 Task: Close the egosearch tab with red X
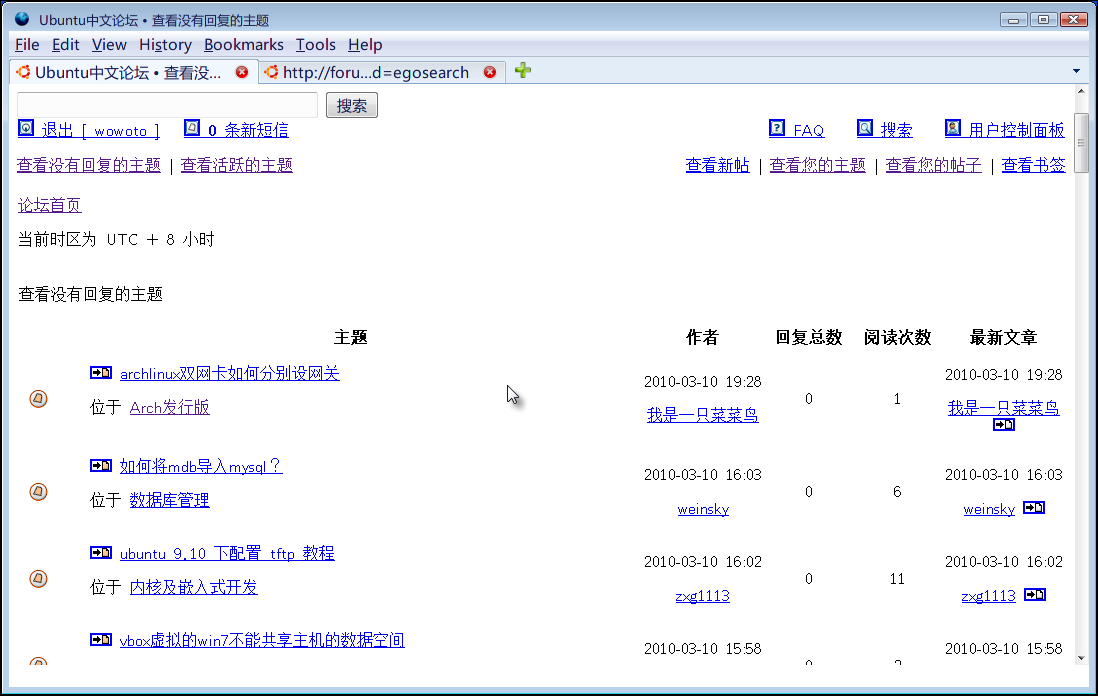click(490, 72)
